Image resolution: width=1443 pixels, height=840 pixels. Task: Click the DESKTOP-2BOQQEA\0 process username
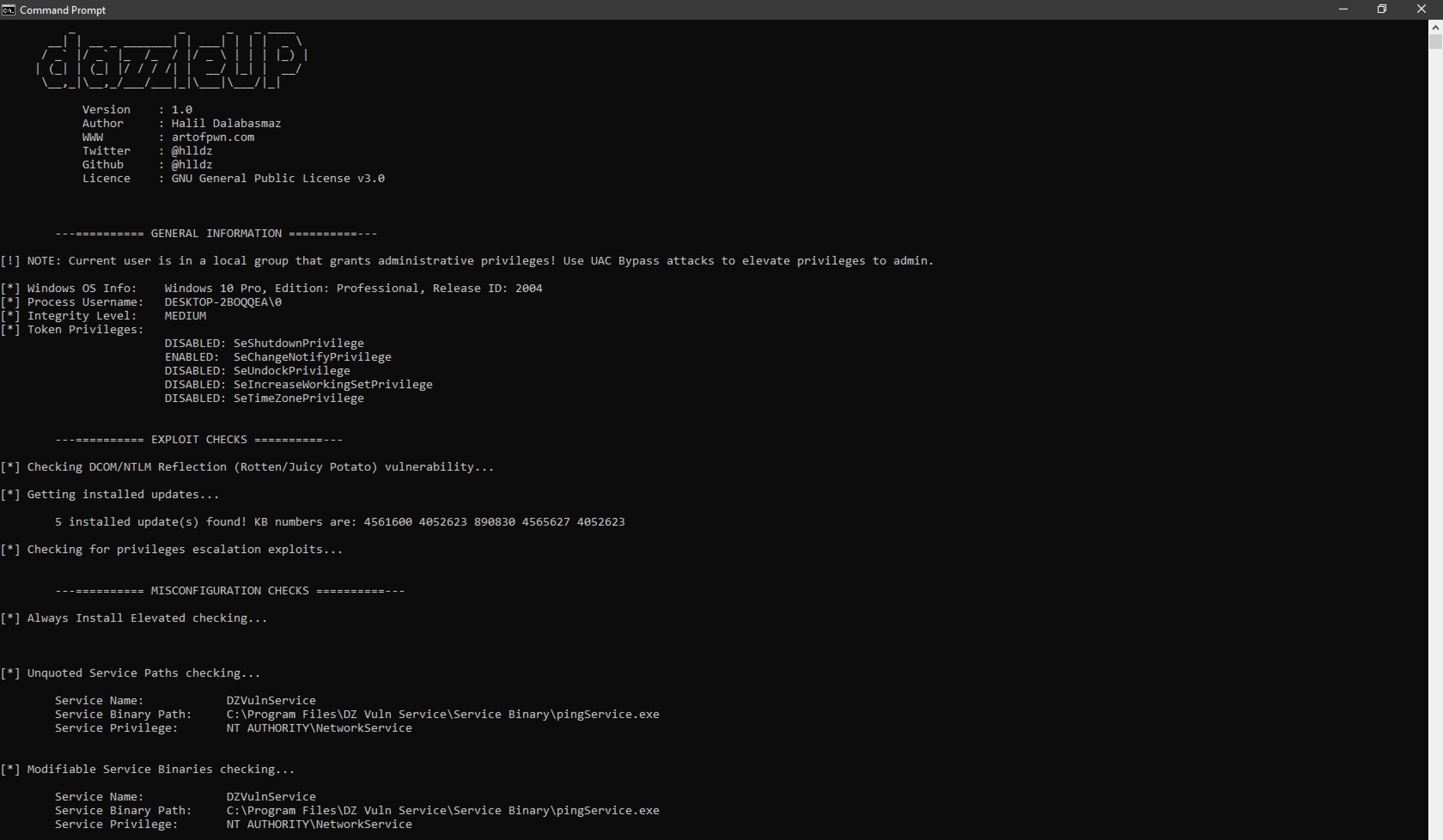(x=223, y=302)
